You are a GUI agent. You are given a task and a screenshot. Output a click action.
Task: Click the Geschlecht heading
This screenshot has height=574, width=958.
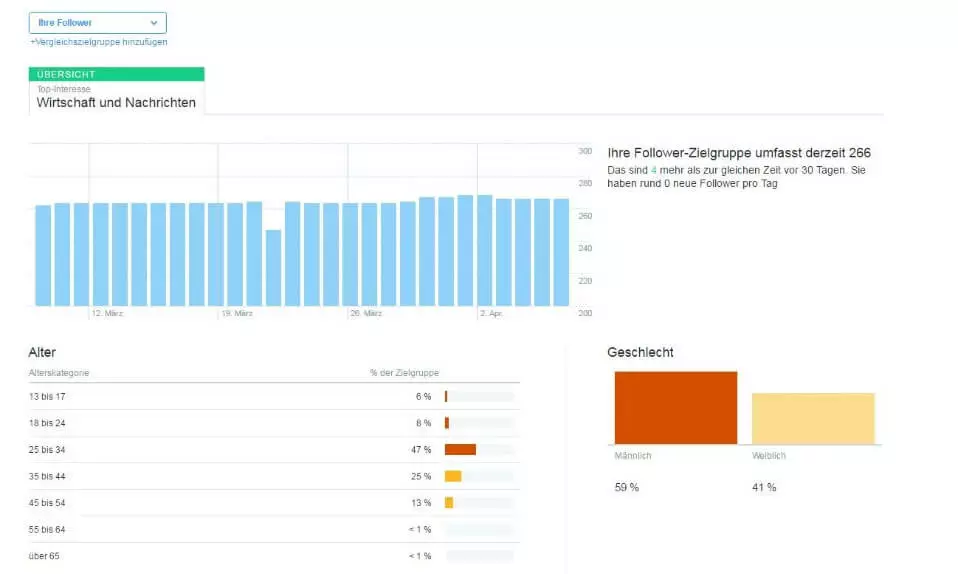coord(640,353)
